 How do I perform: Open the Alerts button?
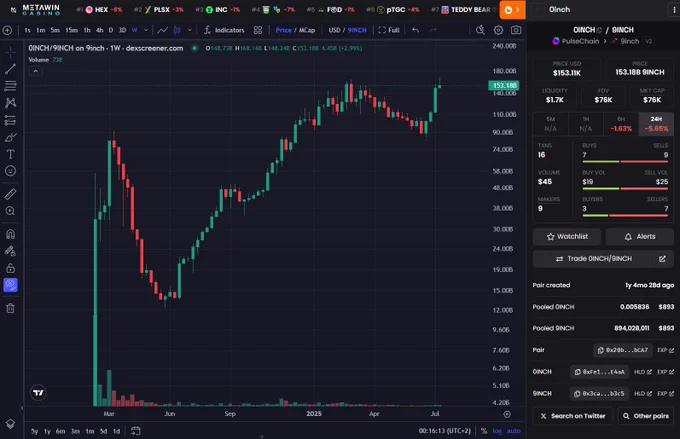pos(640,236)
